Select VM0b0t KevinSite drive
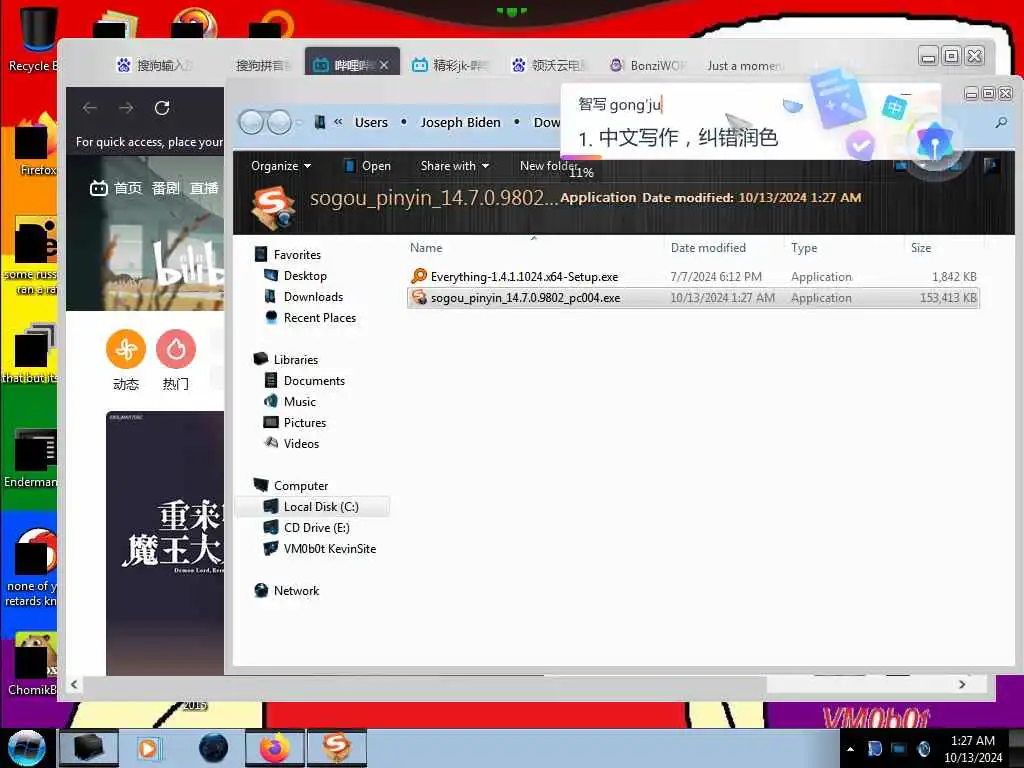The height and width of the screenshot is (768, 1024). click(x=320, y=548)
